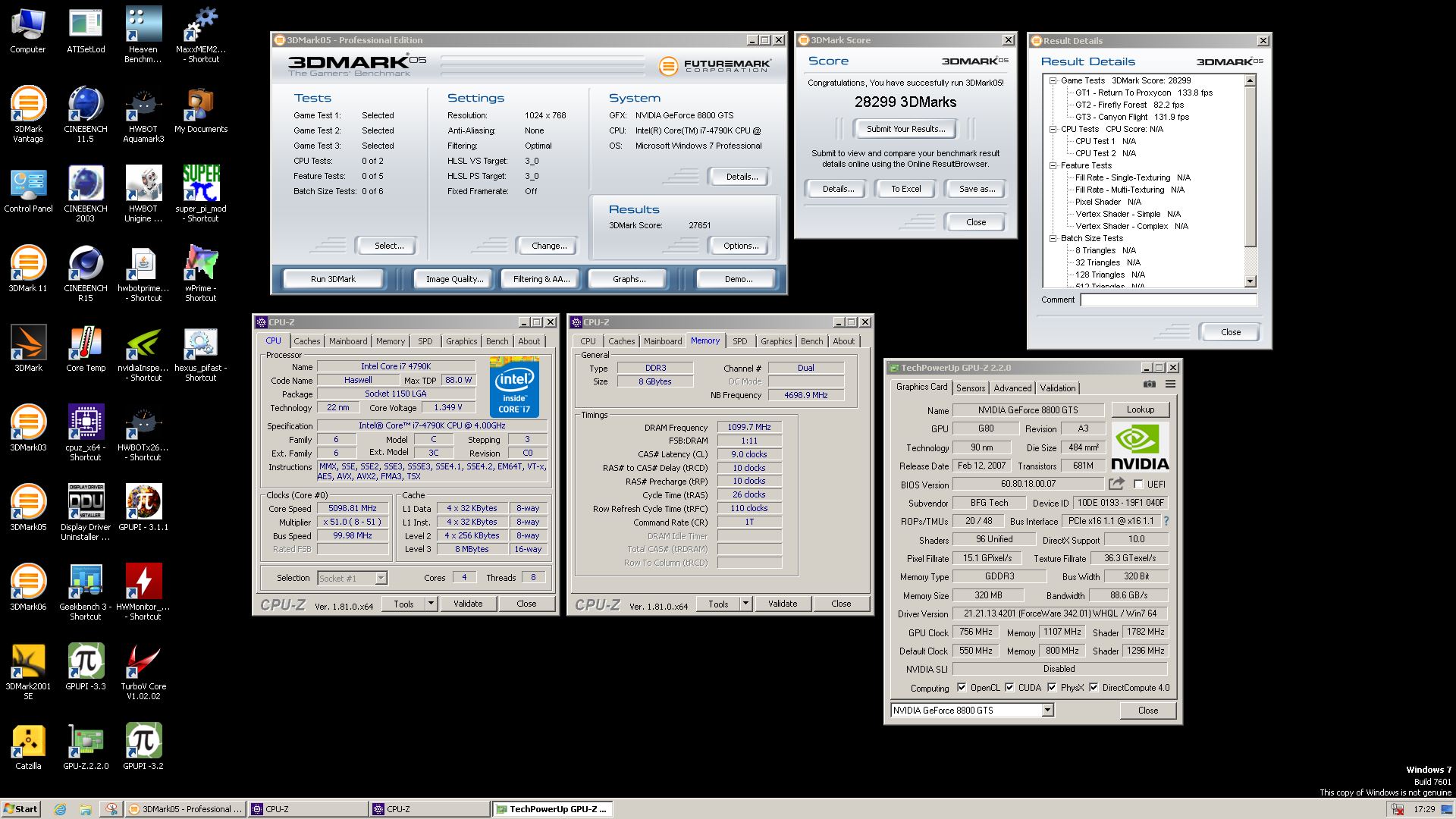Open the ATISetLod desktop icon
The width and height of the screenshot is (1456, 819).
[x=86, y=30]
